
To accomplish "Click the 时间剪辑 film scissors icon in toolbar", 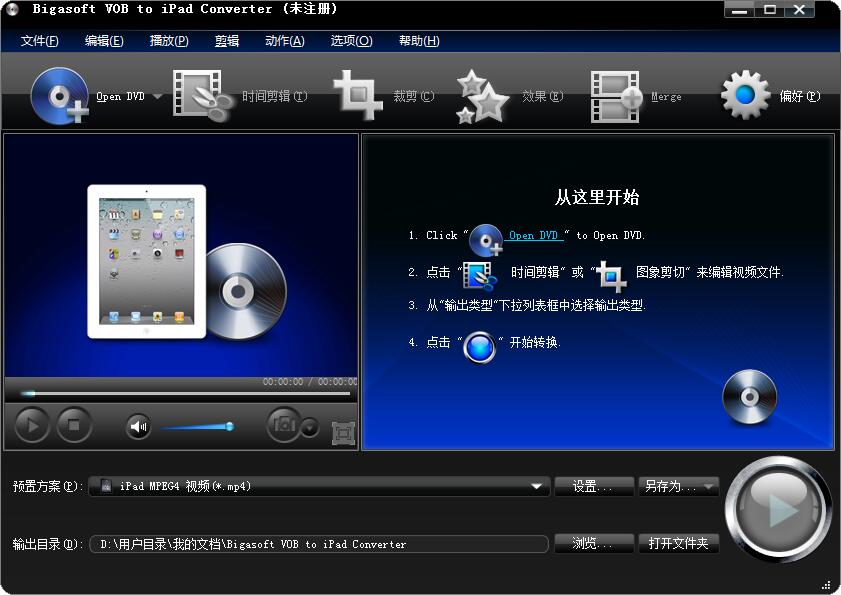I will pos(202,95).
